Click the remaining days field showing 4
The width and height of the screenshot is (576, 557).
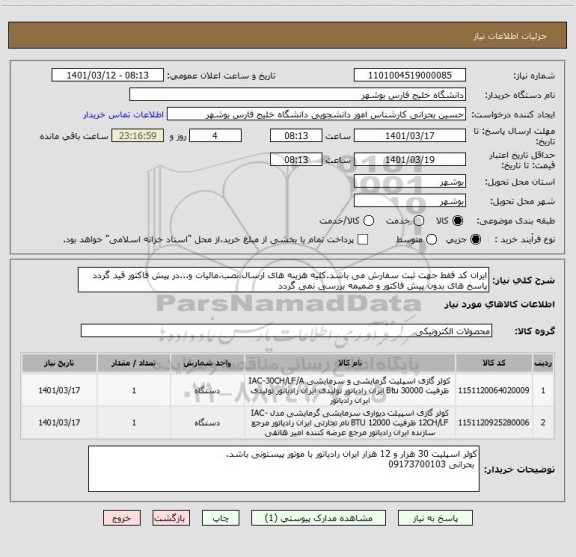(x=215, y=136)
